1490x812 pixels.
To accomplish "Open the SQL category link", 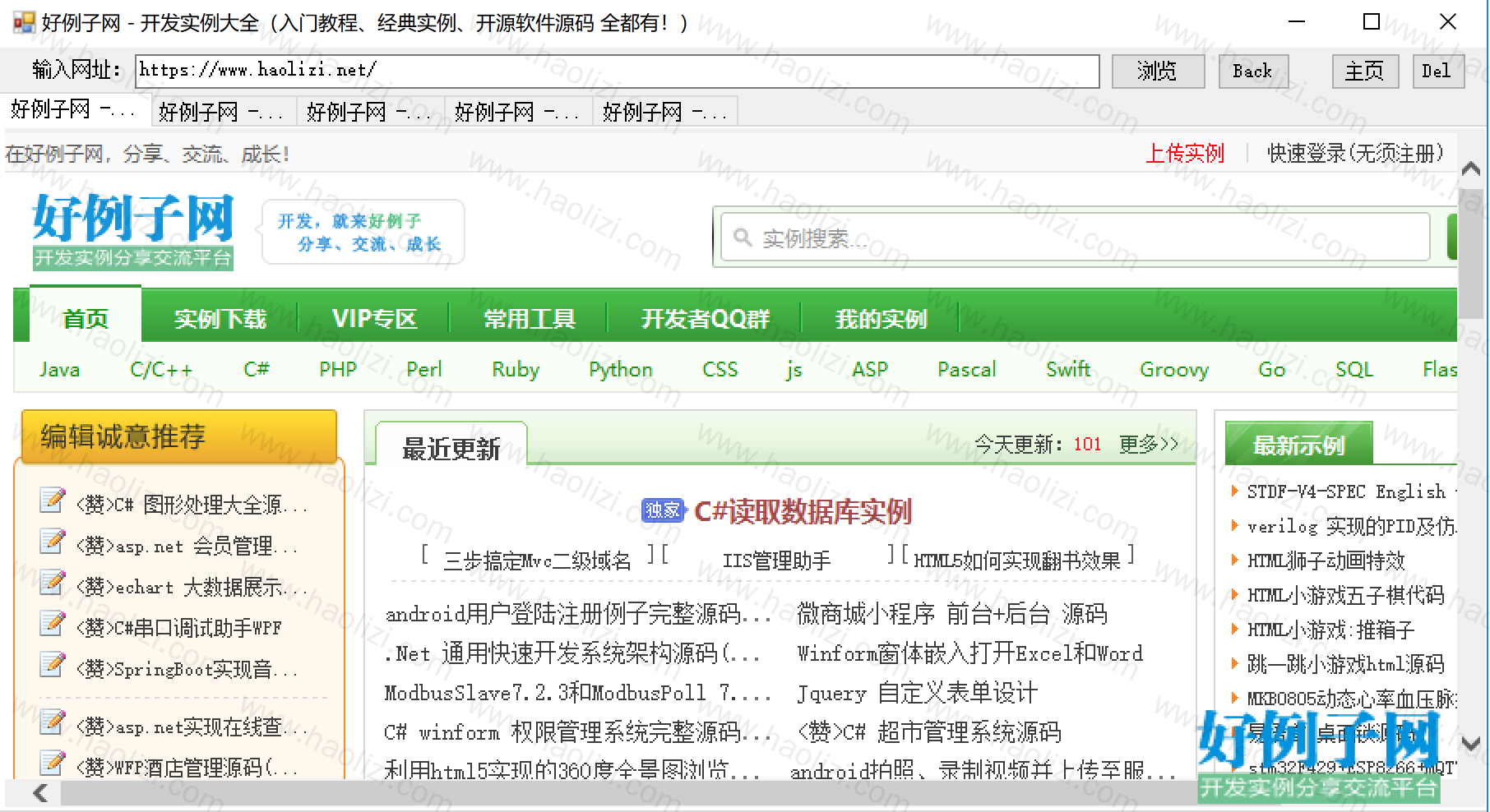I will point(1354,370).
